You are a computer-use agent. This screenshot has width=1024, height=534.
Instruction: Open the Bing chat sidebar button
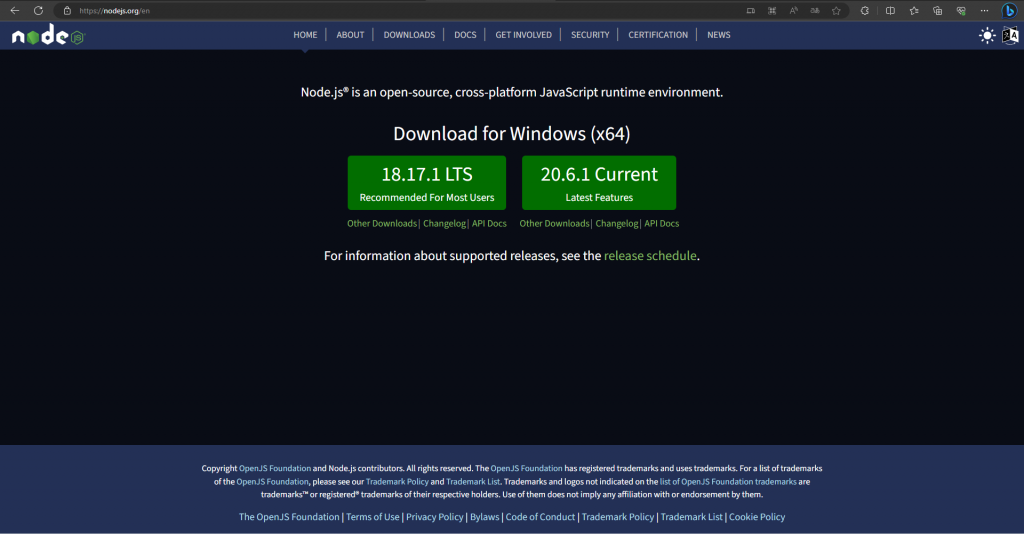tap(1009, 10)
